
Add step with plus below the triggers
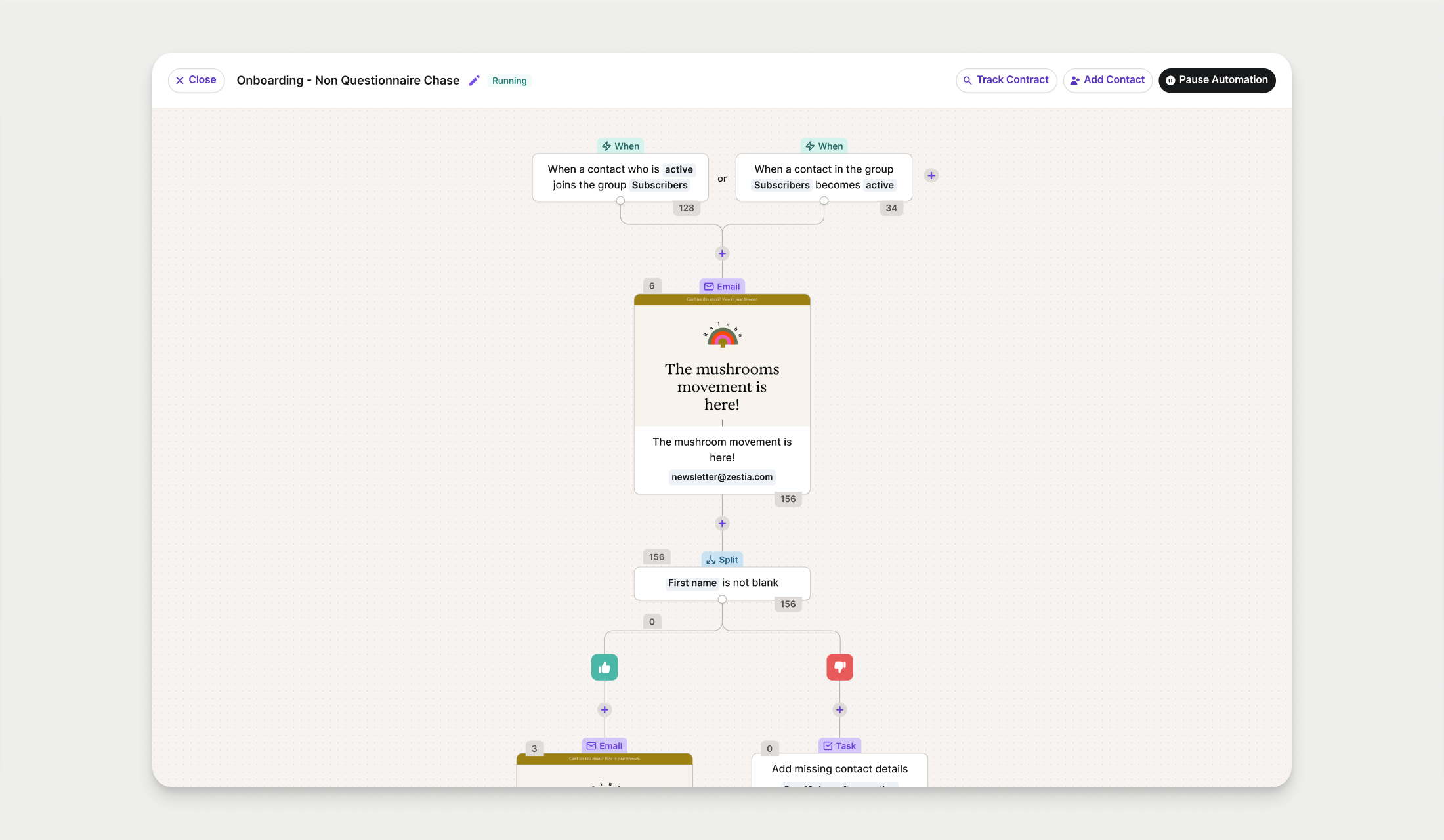click(x=722, y=253)
